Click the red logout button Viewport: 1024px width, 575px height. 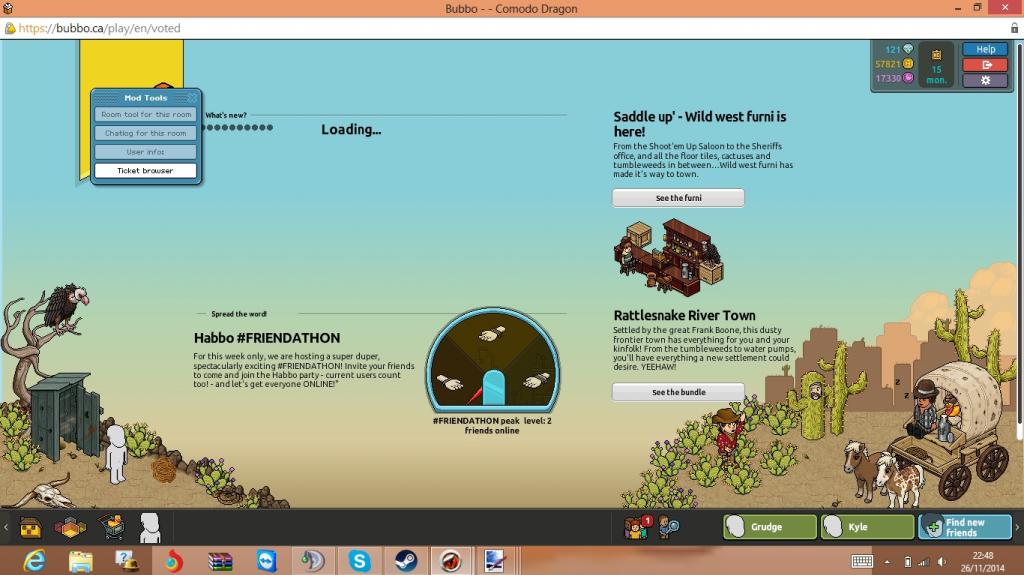(985, 65)
